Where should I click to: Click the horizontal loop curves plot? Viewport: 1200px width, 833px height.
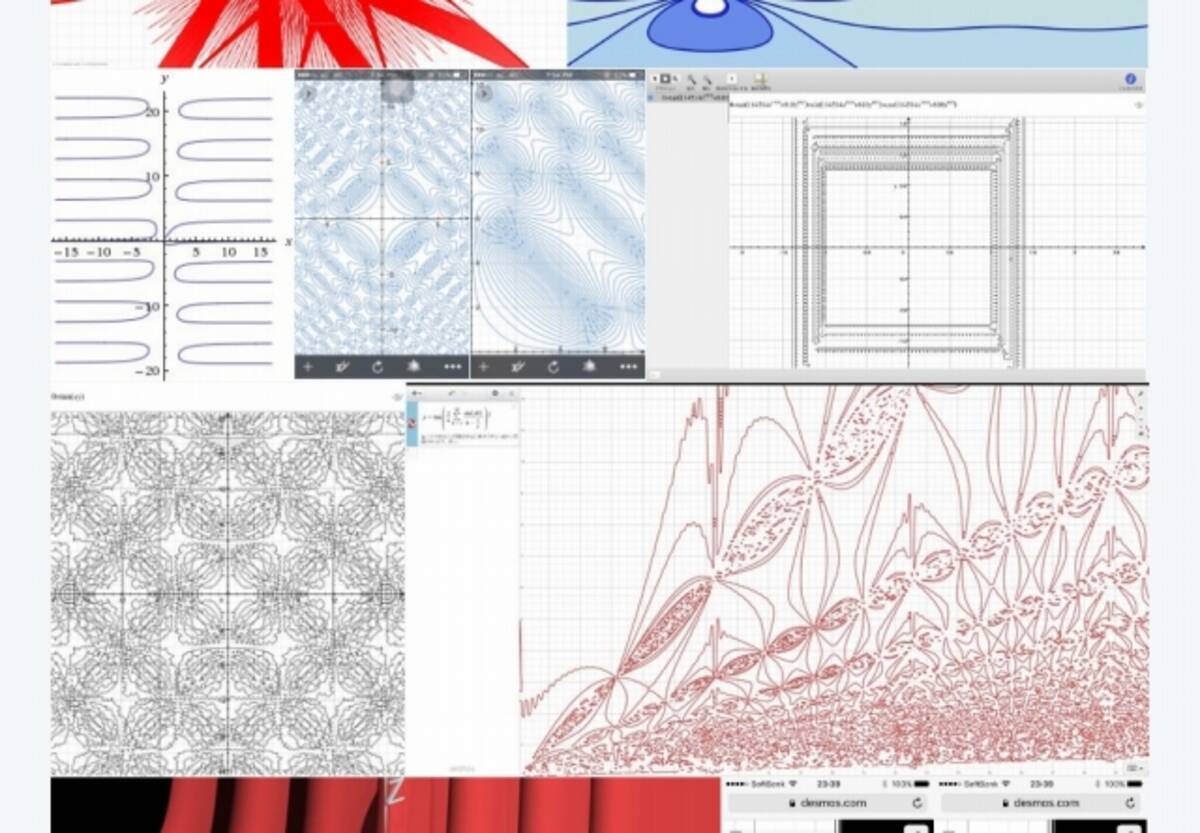165,230
